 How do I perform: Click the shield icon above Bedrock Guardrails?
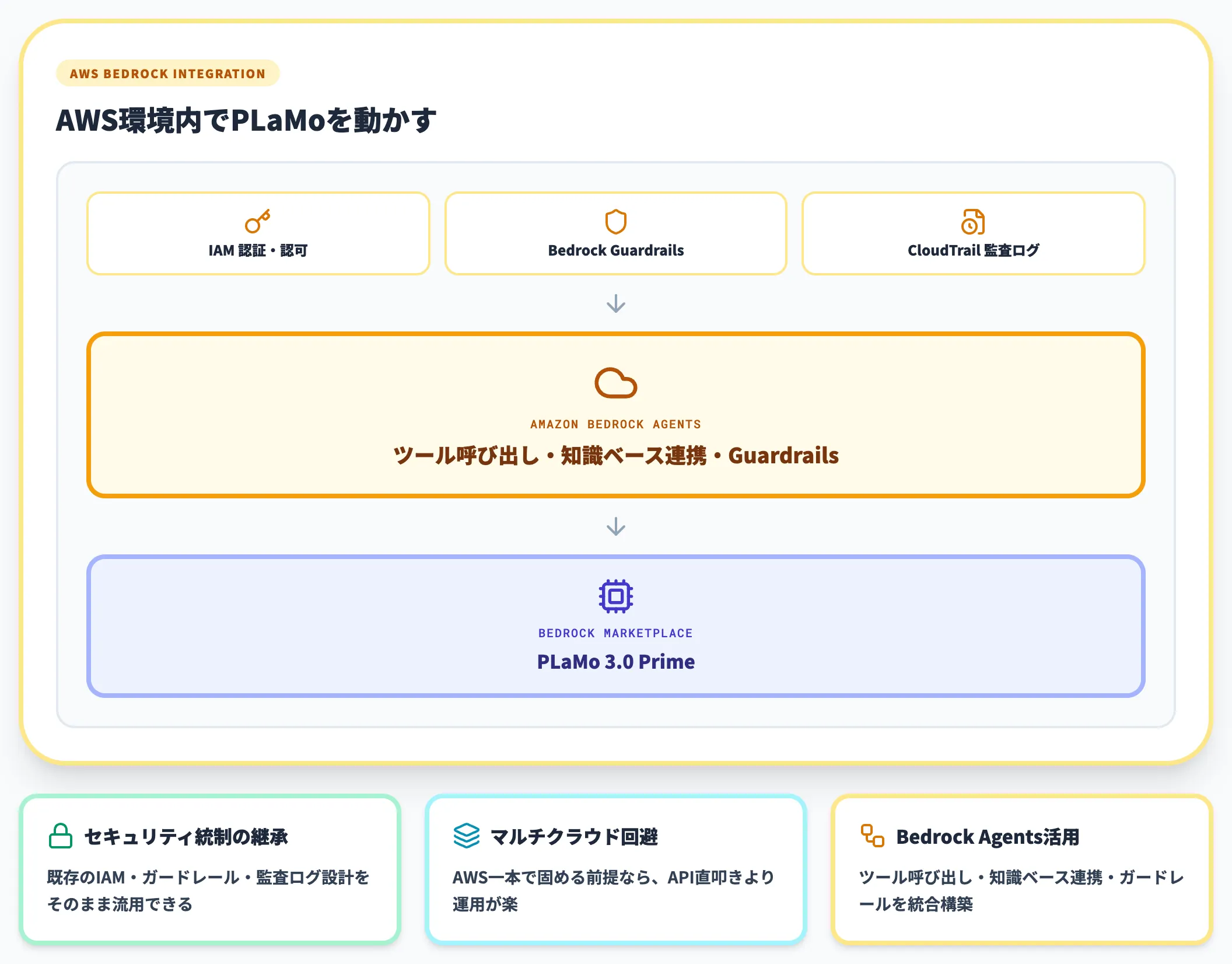615,221
